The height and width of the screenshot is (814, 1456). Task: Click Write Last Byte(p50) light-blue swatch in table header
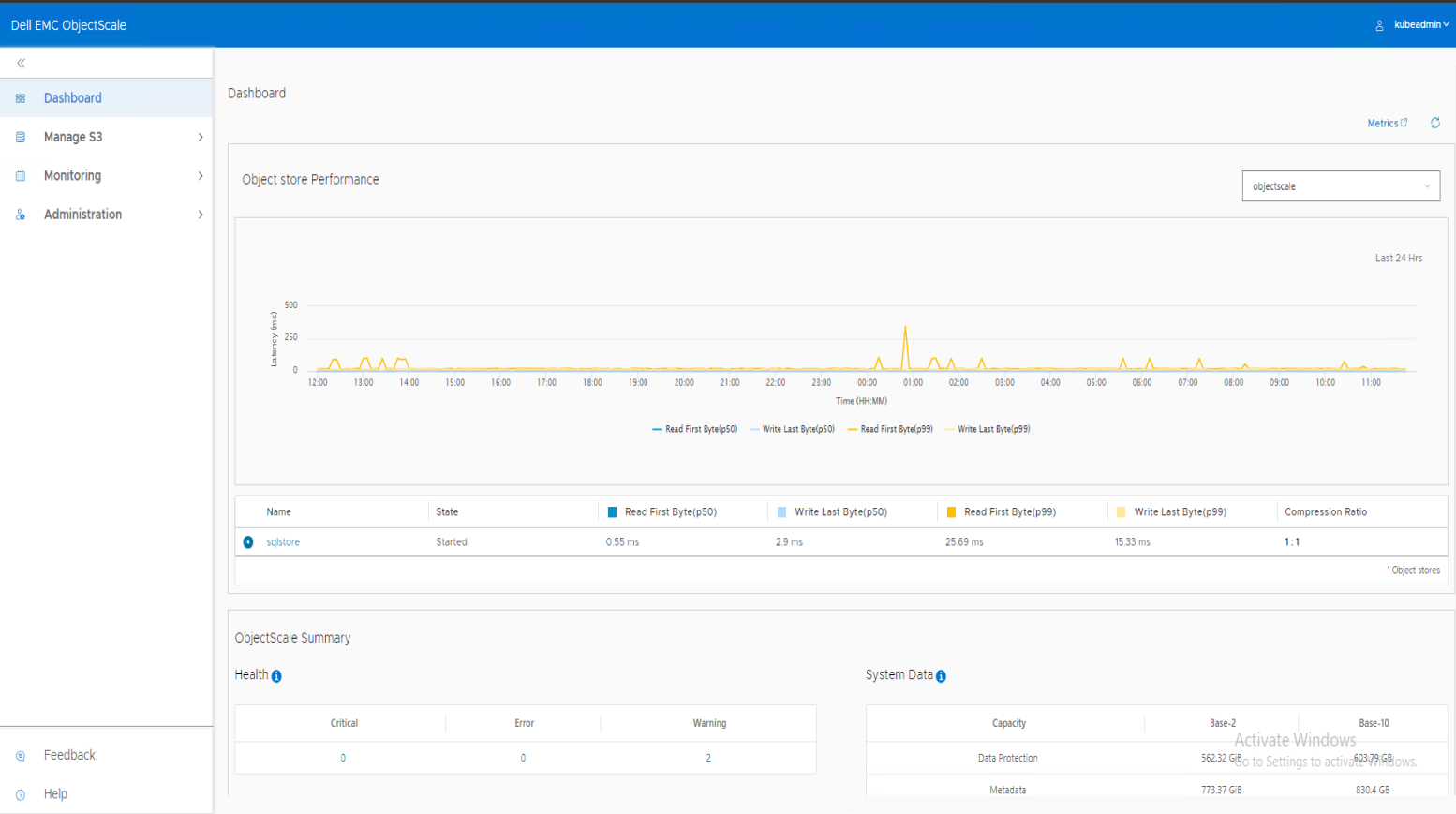tap(782, 512)
